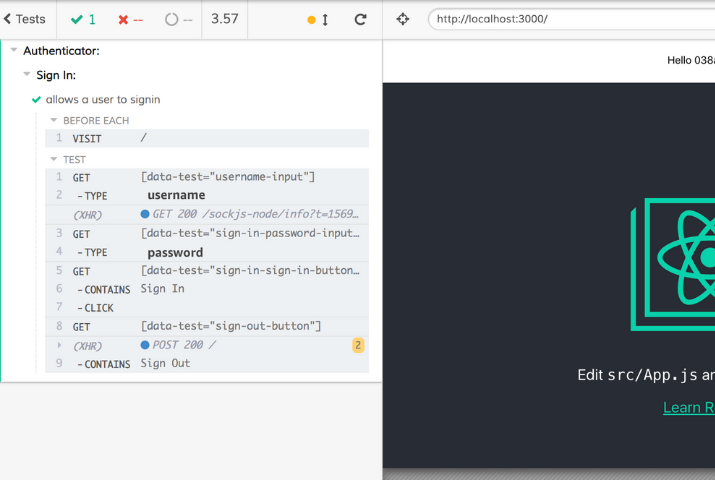
Task: Collapse the Authenticator suite
Action: (x=14, y=50)
